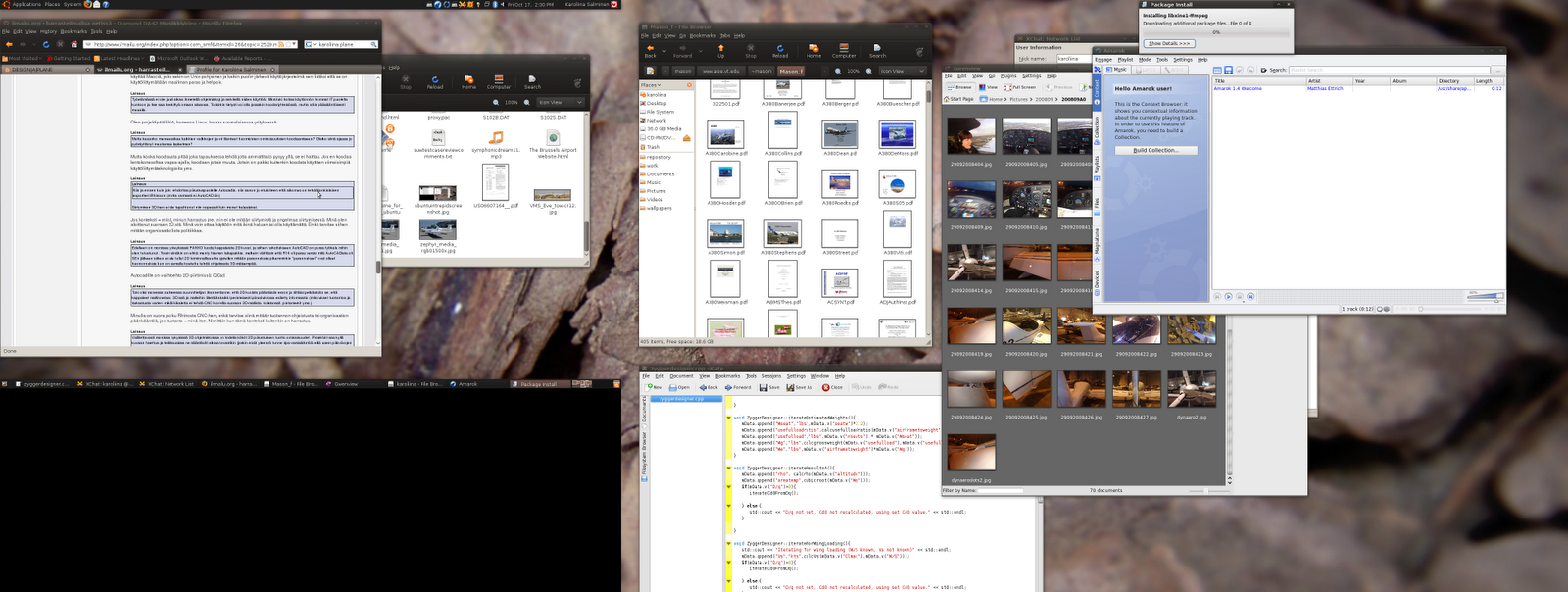
Task: Toggle View mode in Gwenview
Action: click(988, 87)
